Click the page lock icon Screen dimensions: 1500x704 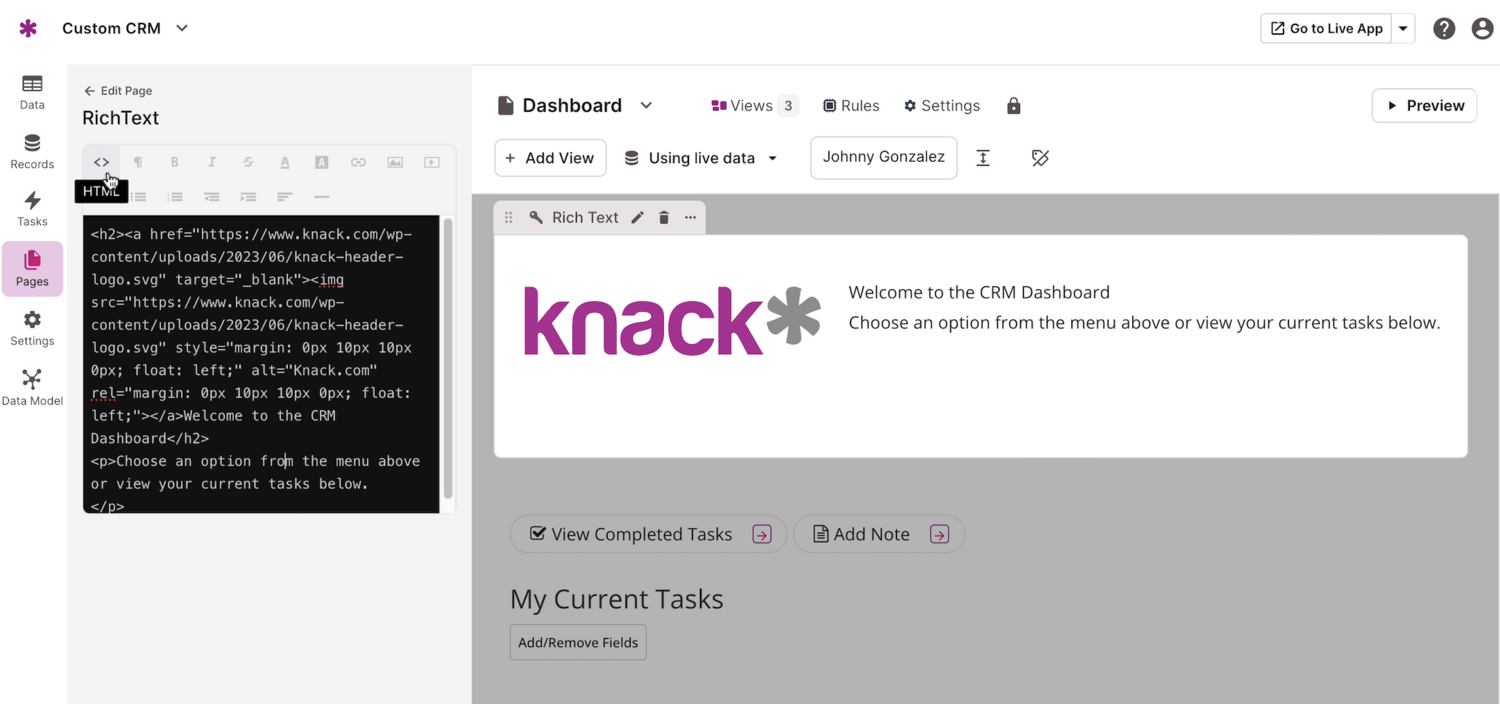coord(1014,106)
